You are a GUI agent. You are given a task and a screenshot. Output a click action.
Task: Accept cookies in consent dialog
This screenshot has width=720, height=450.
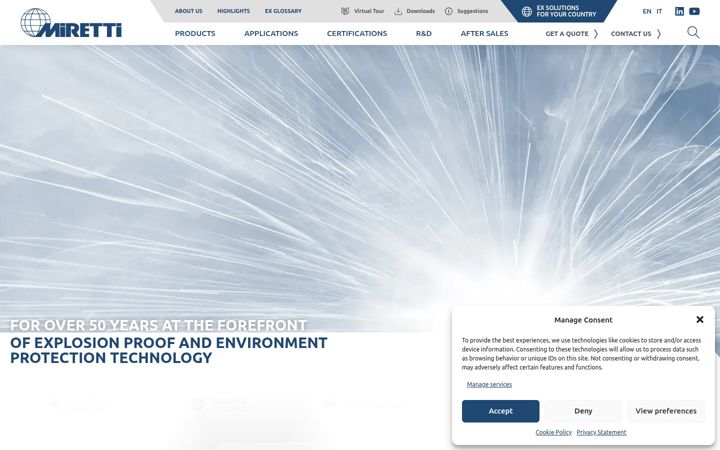click(x=501, y=411)
